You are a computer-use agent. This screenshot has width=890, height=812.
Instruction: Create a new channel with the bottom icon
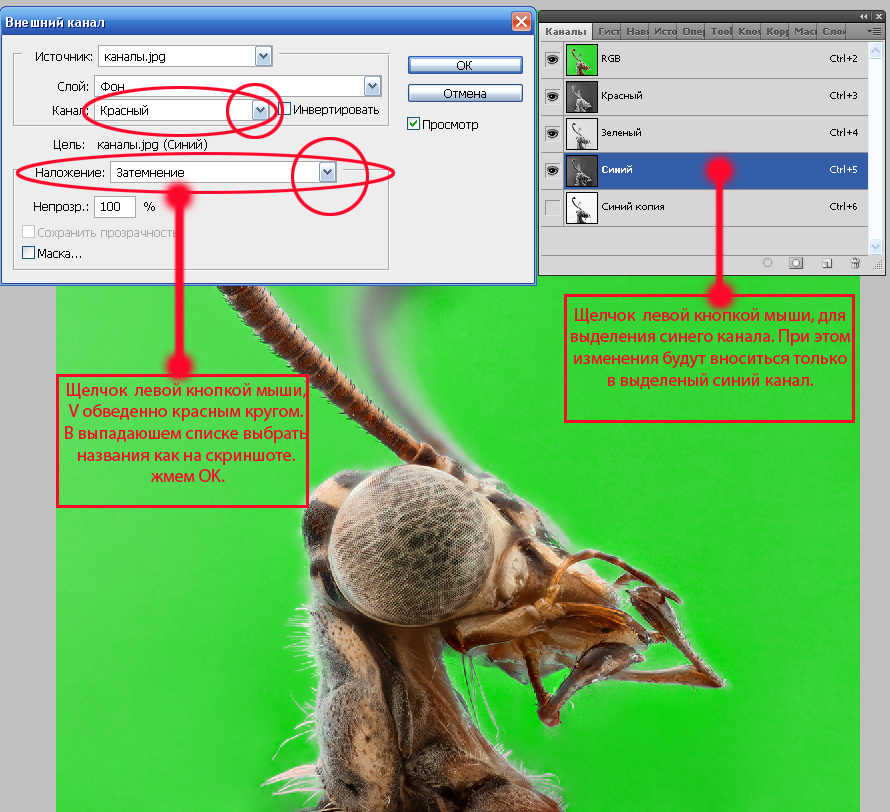pyautogui.click(x=827, y=263)
